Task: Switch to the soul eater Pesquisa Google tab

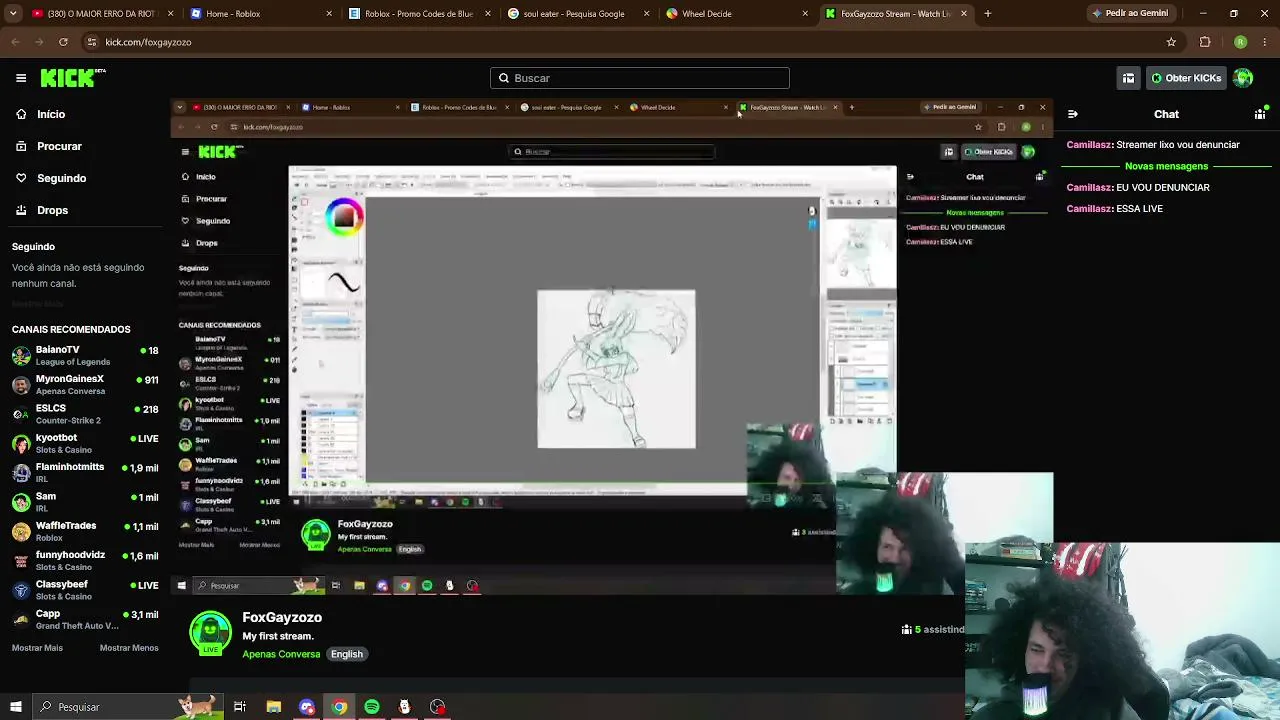Action: click(578, 14)
